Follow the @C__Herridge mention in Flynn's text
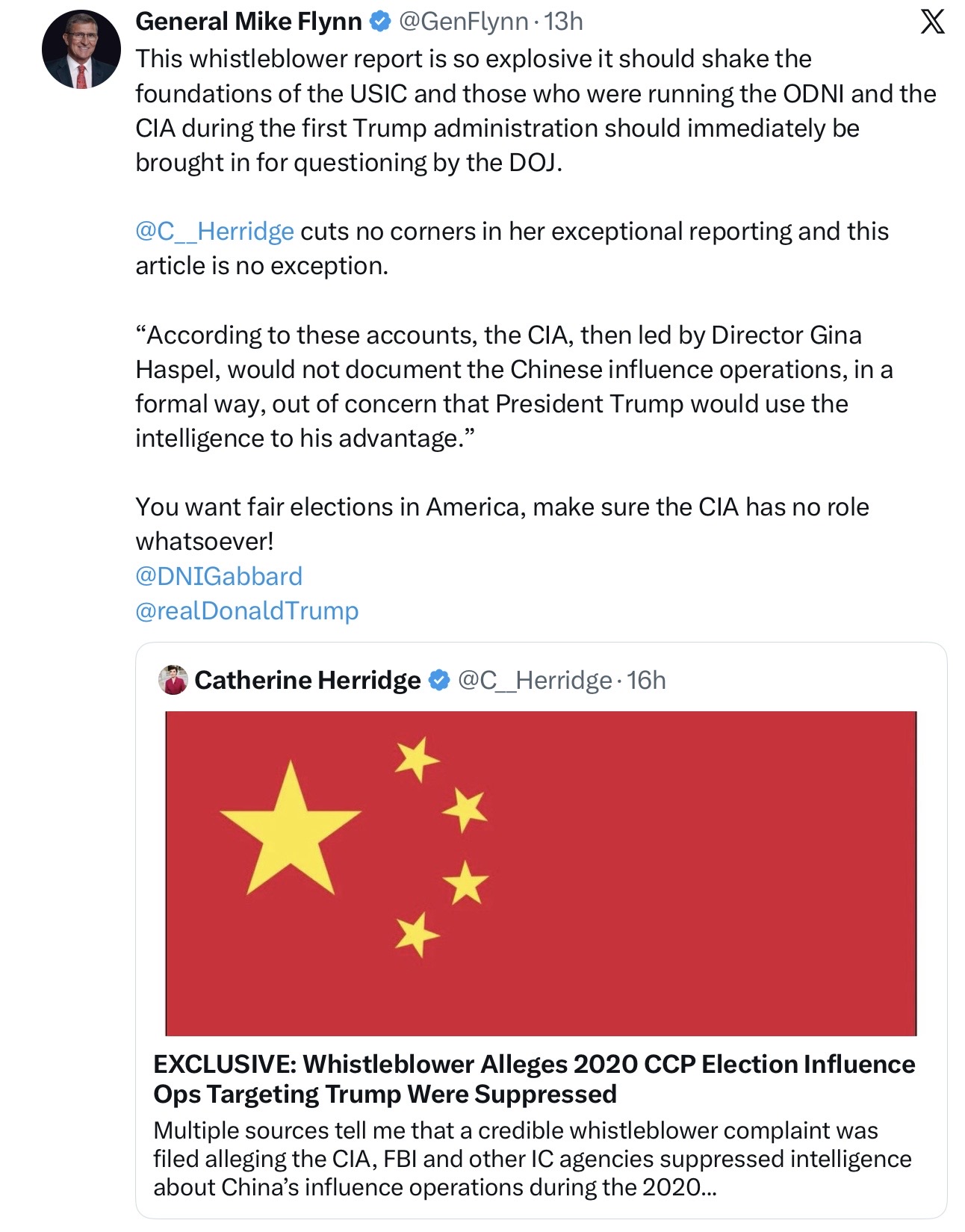Screen dimensions: 965x1232 215,232
